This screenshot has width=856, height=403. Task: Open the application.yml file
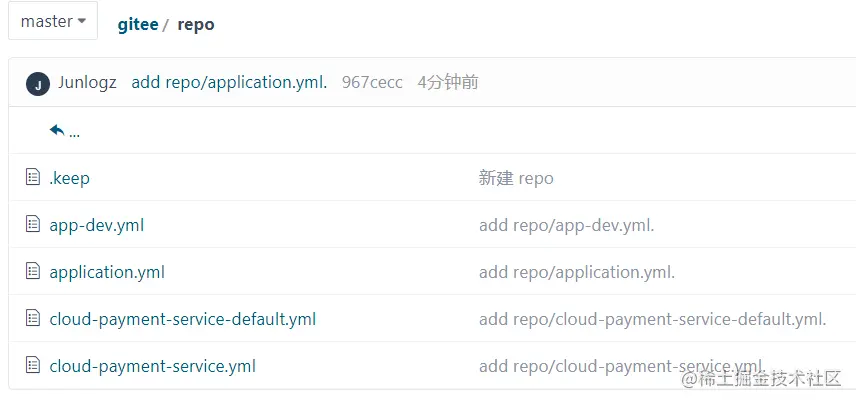[x=107, y=272]
